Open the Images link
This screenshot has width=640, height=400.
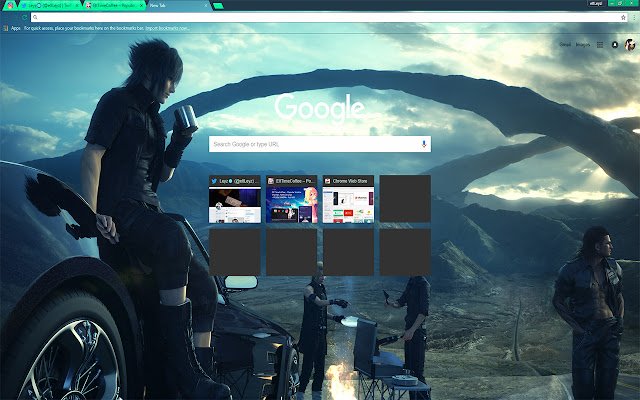[x=583, y=44]
